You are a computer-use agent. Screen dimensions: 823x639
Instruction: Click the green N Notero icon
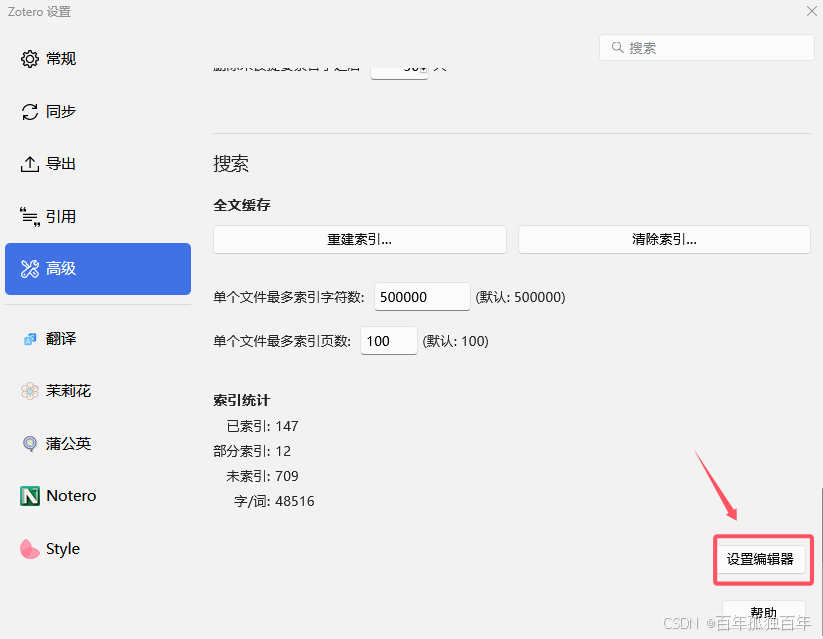pos(30,496)
